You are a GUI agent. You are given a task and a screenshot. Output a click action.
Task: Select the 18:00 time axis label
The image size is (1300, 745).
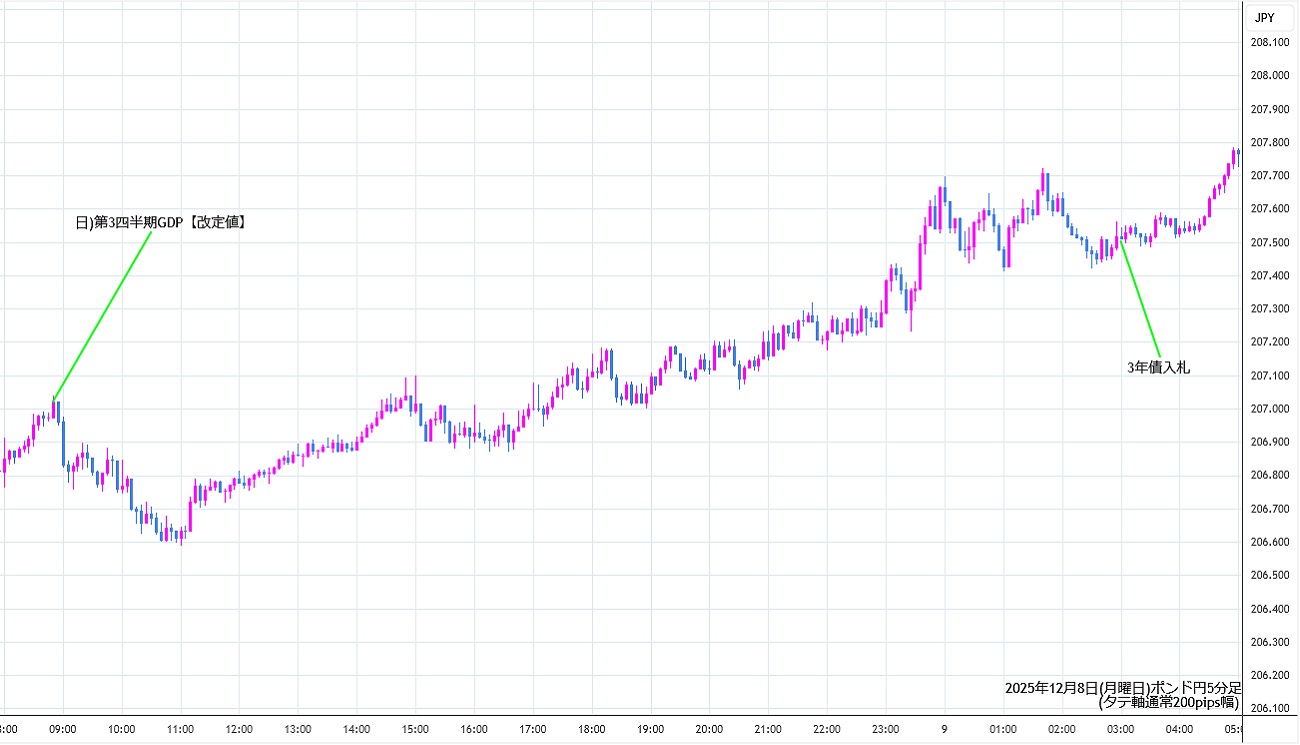coord(591,729)
